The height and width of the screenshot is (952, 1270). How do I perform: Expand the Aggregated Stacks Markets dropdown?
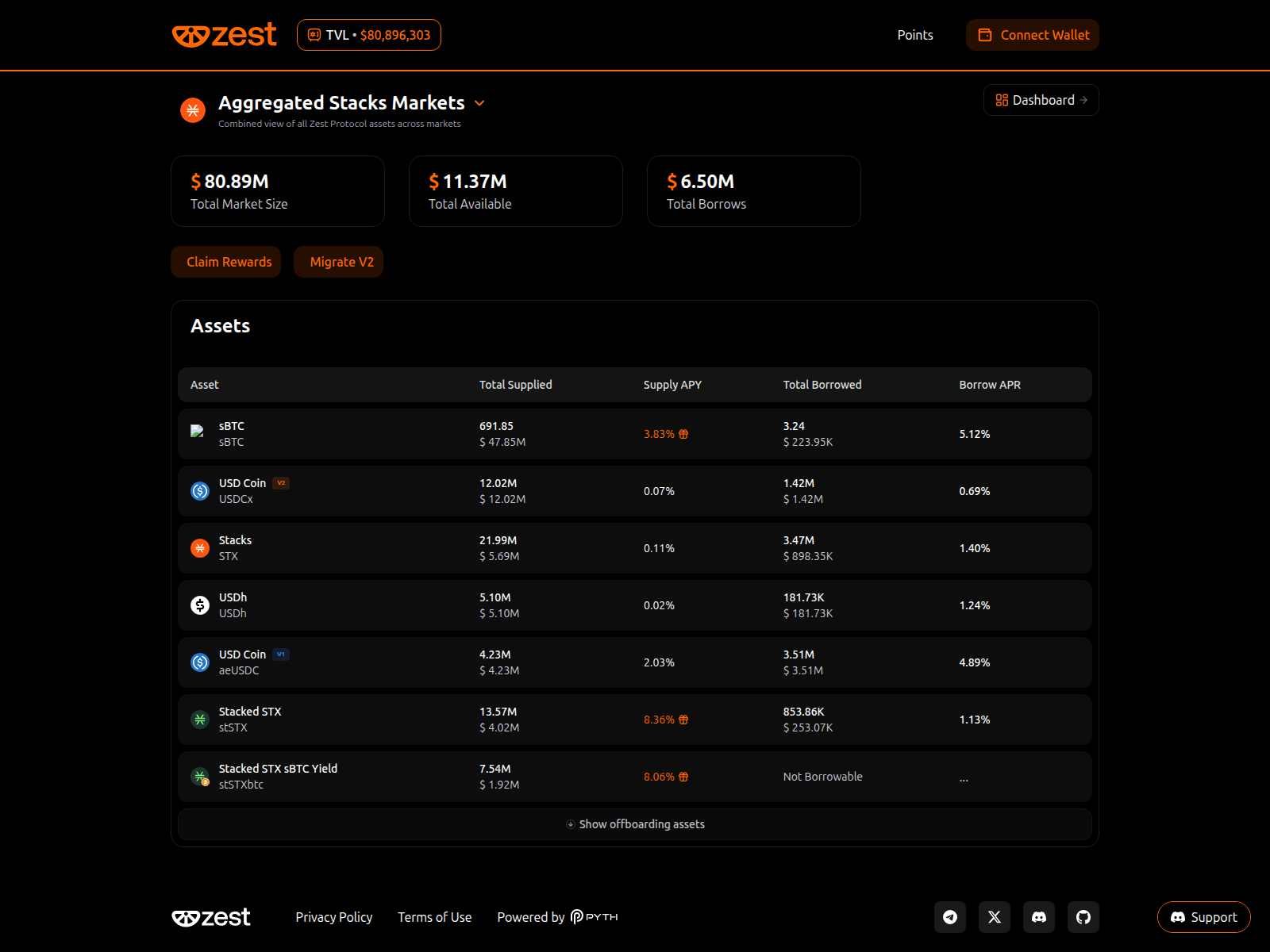click(x=479, y=103)
